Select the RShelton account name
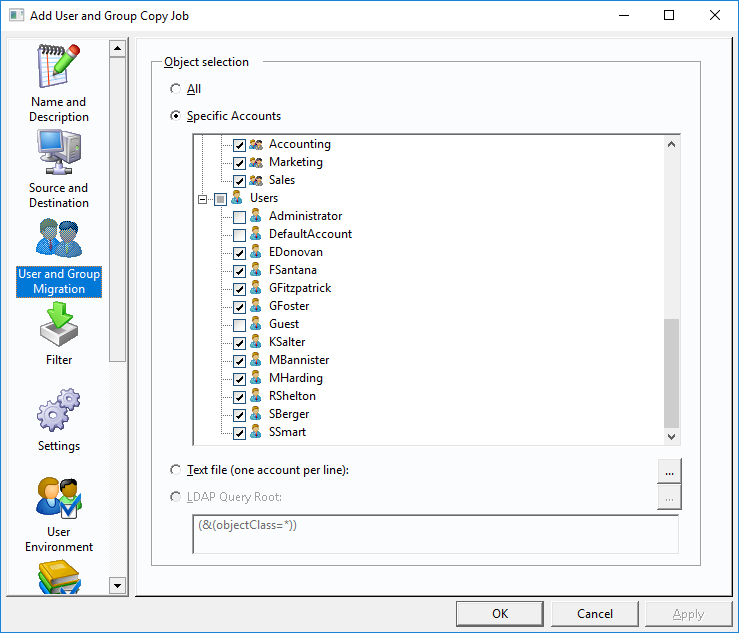This screenshot has height=633, width=739. coord(292,396)
